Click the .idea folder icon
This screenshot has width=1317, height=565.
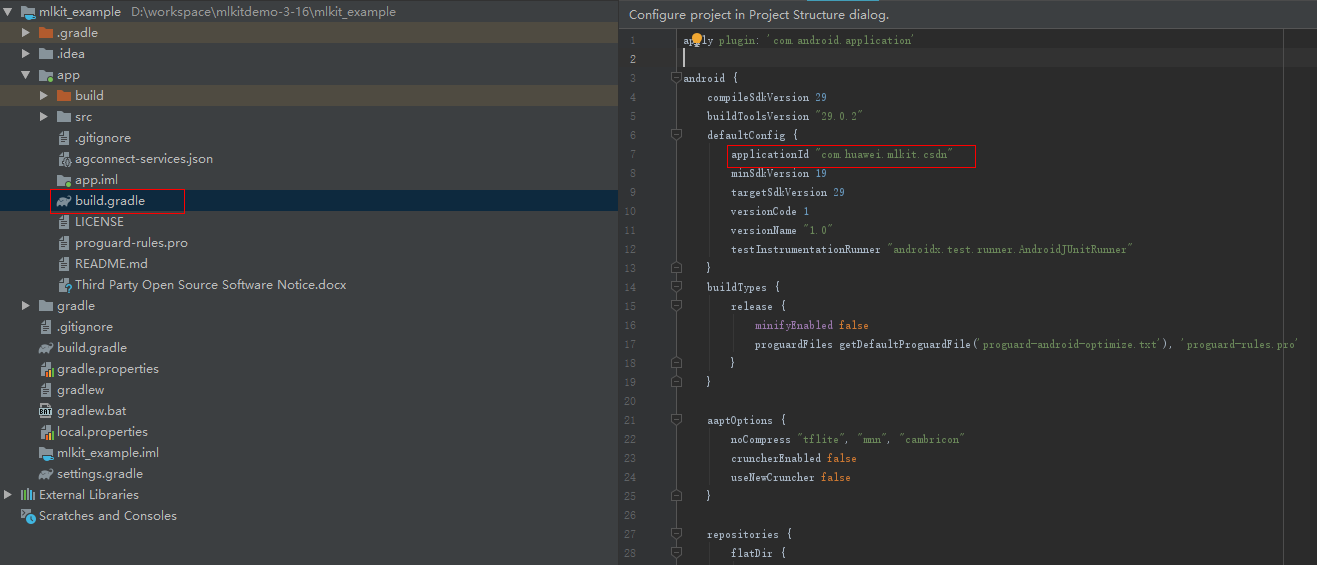45,54
